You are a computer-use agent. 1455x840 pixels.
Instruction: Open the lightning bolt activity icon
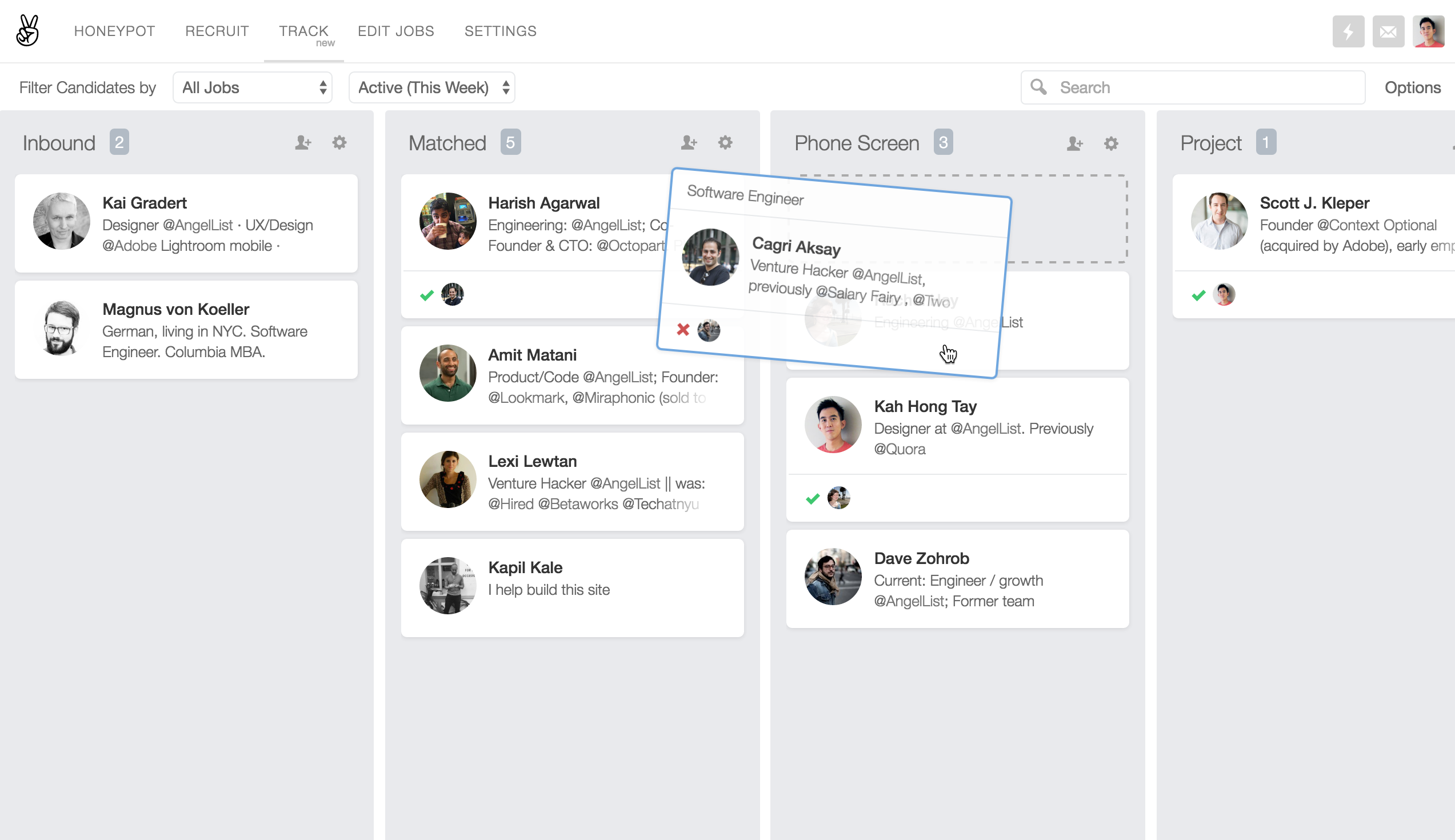[1348, 31]
